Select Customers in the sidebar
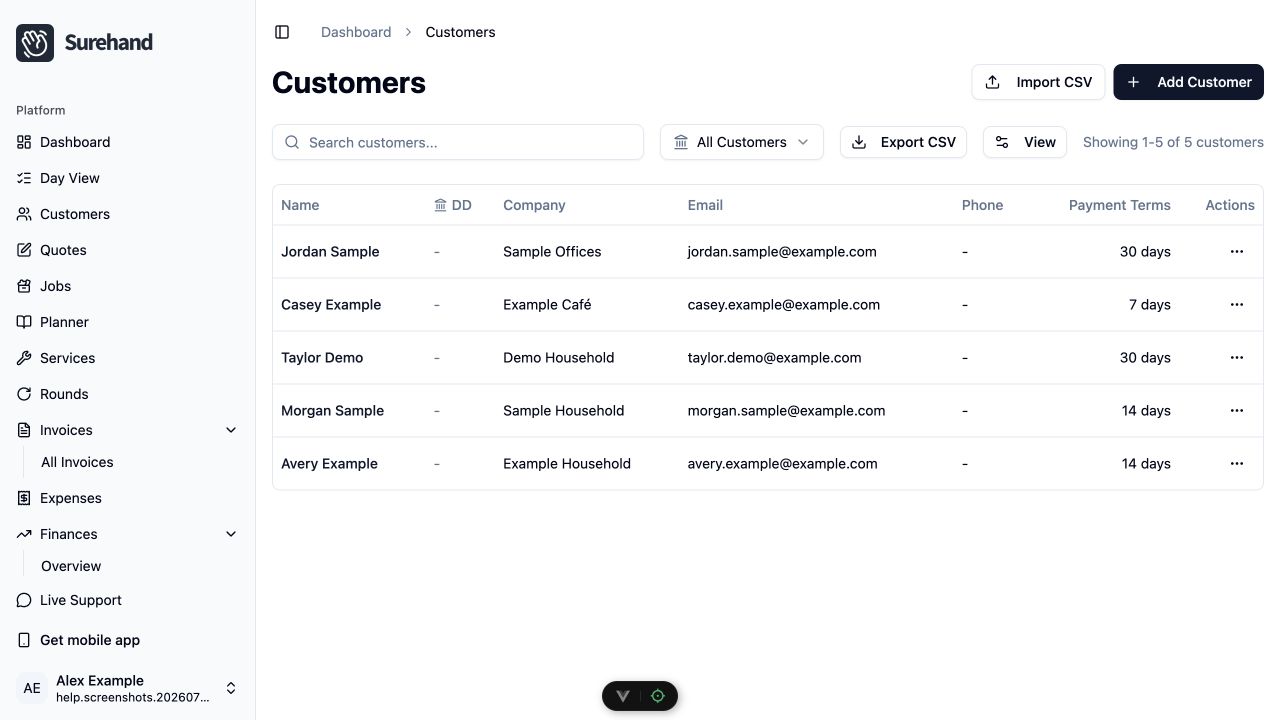Viewport: 1280px width, 720px height. click(127, 214)
